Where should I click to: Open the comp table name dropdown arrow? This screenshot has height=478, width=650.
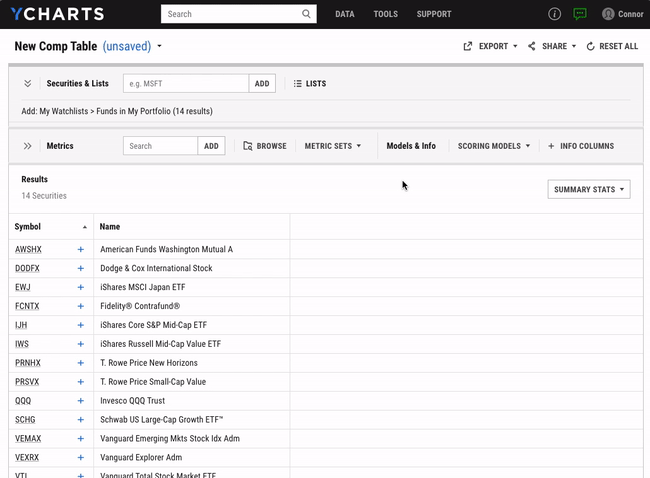coord(159,46)
